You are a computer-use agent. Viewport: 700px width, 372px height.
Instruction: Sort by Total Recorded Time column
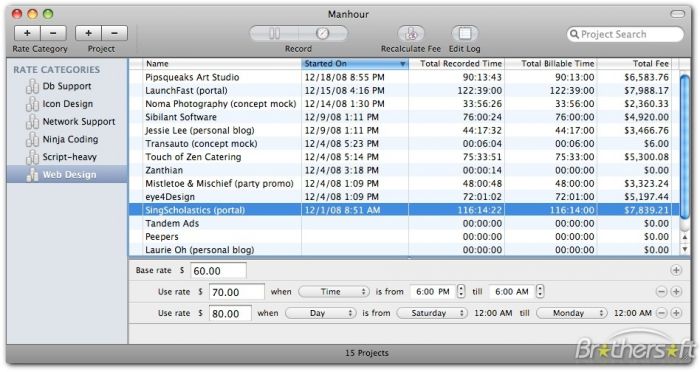point(457,64)
